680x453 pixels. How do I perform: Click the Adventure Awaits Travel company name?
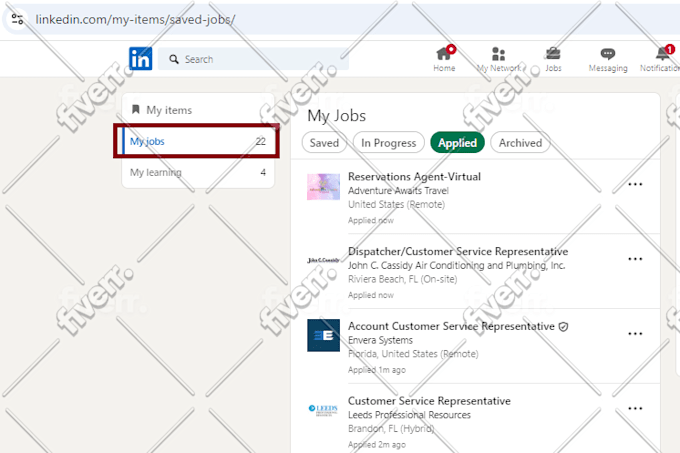coord(399,191)
